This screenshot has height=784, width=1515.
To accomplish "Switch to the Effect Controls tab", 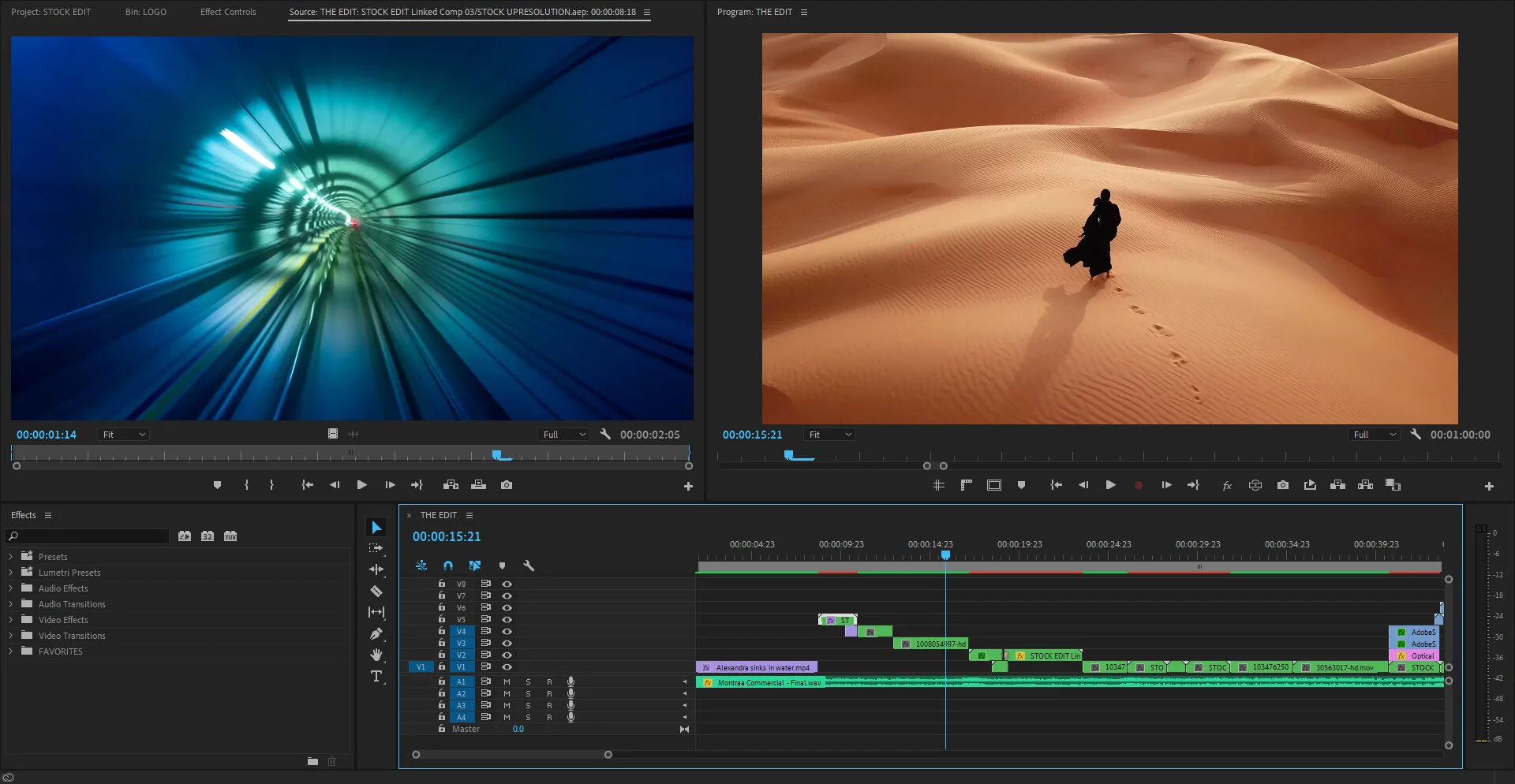I will 228,12.
